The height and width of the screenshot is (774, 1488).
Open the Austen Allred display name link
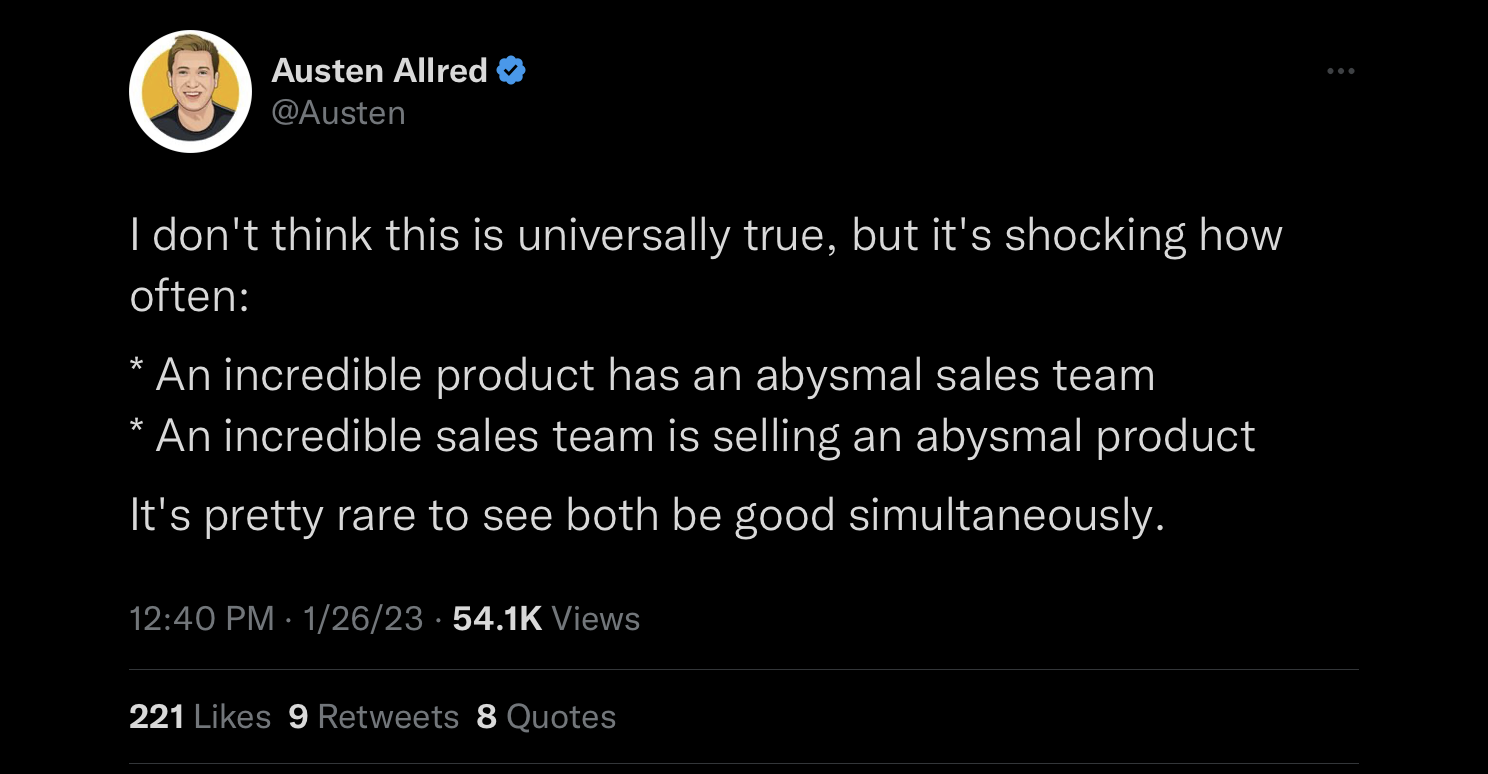pyautogui.click(x=379, y=71)
